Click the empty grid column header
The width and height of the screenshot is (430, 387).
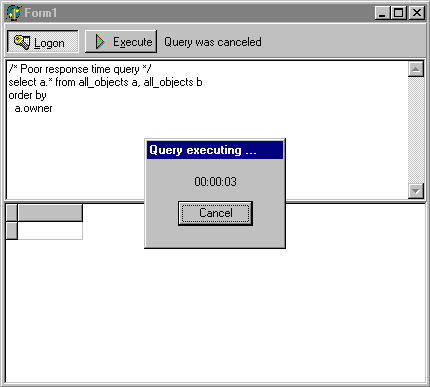pos(50,213)
